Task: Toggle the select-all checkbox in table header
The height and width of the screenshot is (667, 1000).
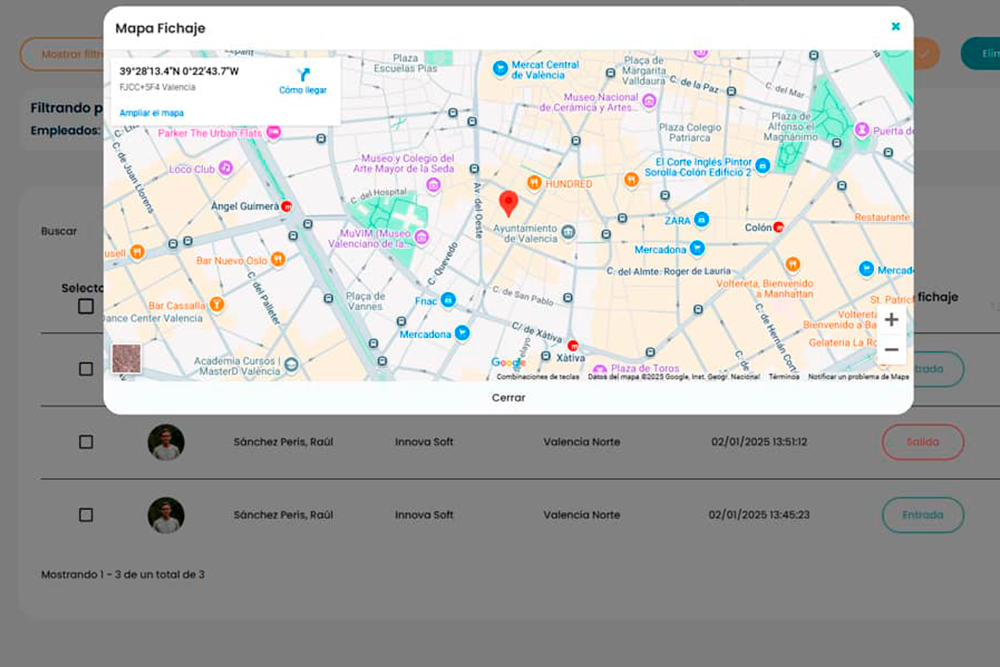Action: click(86, 306)
